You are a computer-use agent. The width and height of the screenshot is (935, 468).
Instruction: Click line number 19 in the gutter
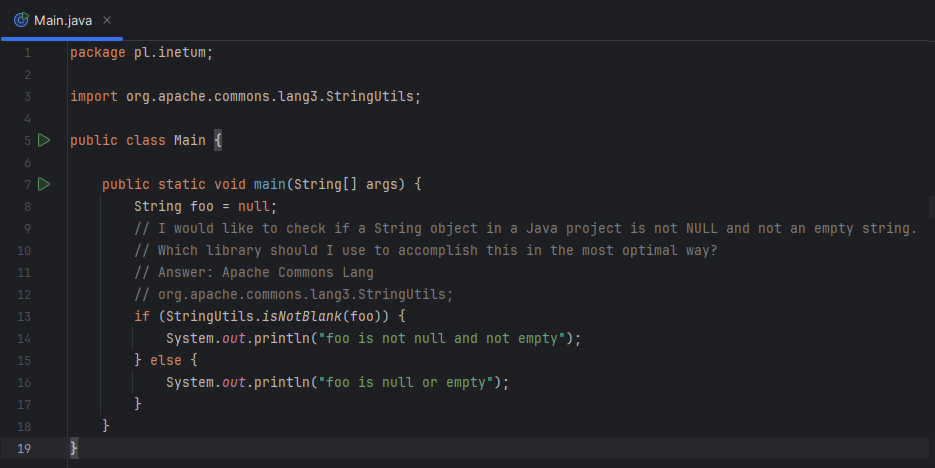24,448
